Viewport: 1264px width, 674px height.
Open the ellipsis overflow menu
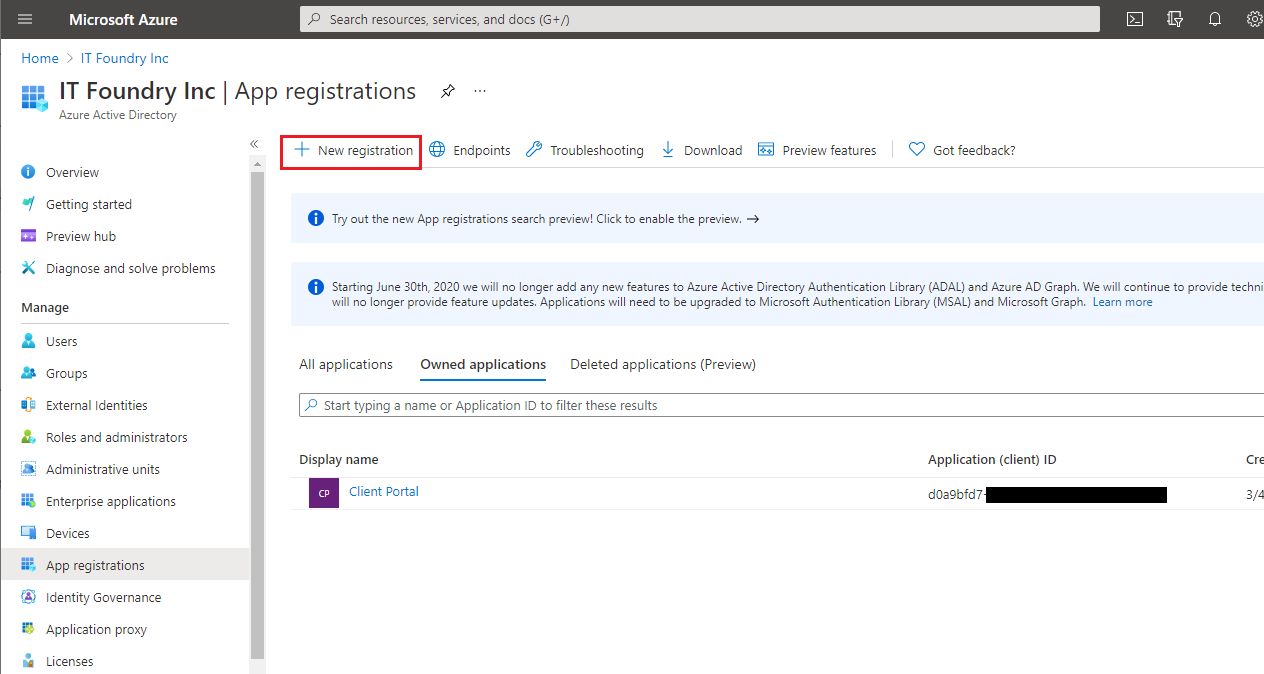point(479,90)
